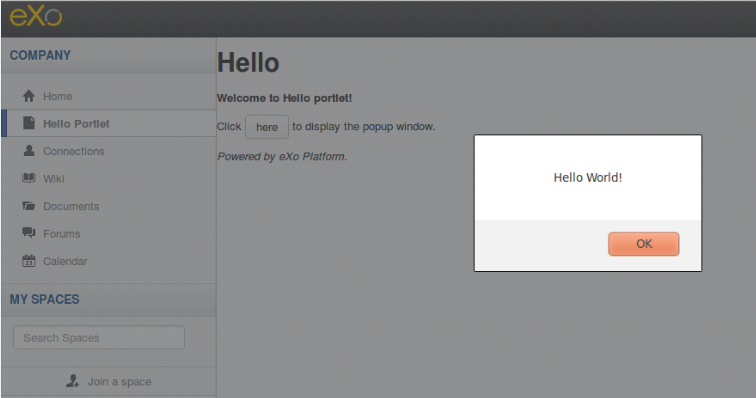Click 'to display the popup window.' text
The width and height of the screenshot is (756, 398).
pos(364,127)
